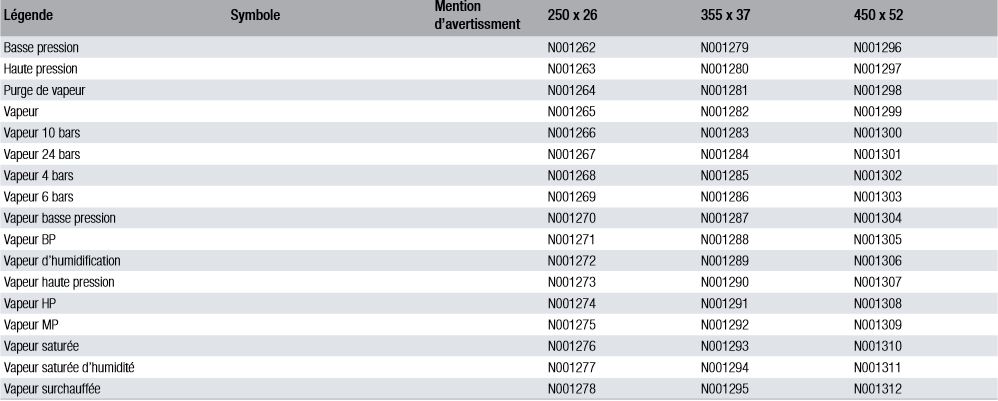Screen dimensions: 998x401
Task: Click the 355 x 37 column header
Action: click(x=726, y=16)
